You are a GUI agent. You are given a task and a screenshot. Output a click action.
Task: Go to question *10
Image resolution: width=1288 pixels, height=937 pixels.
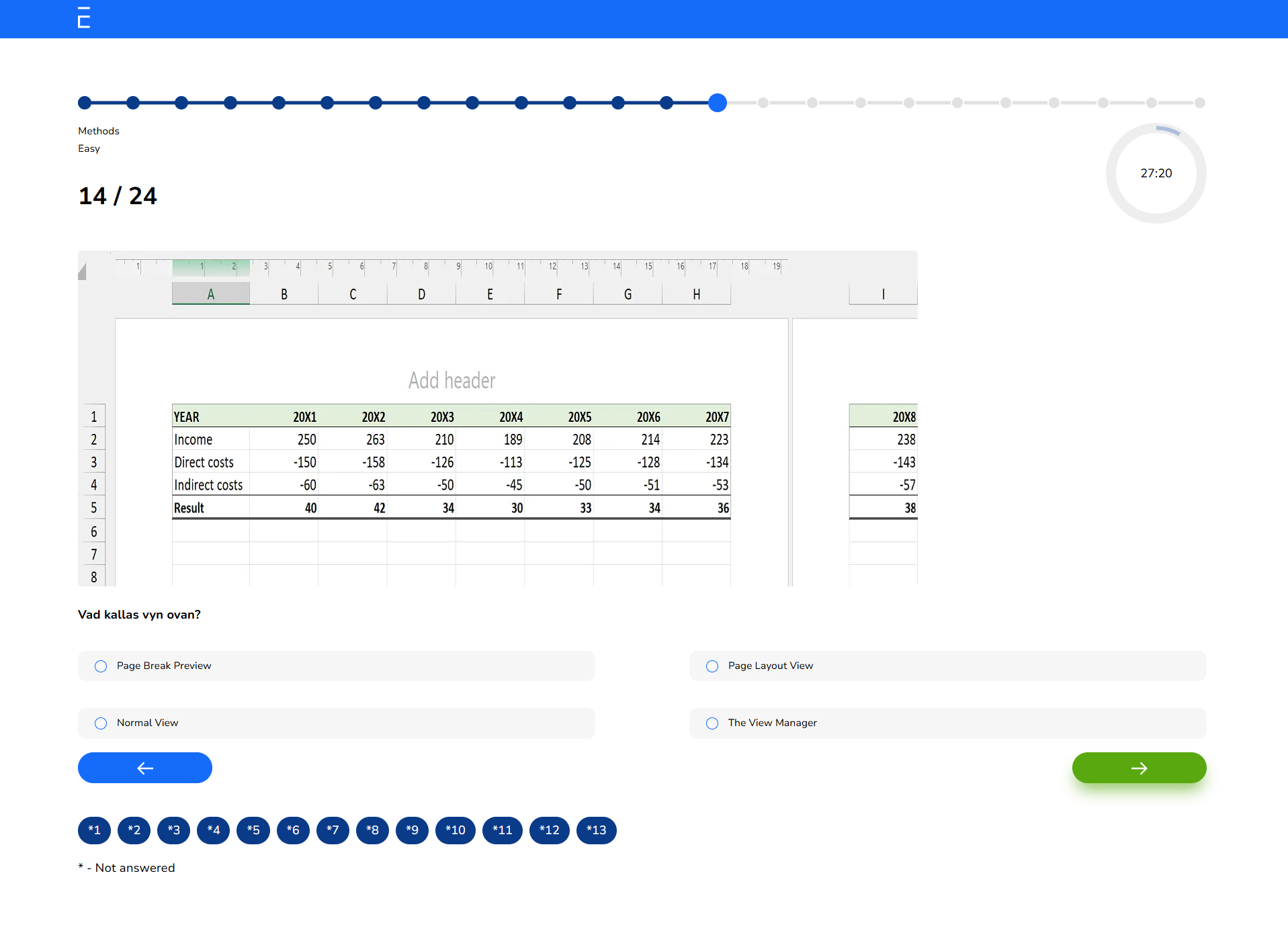coord(455,830)
